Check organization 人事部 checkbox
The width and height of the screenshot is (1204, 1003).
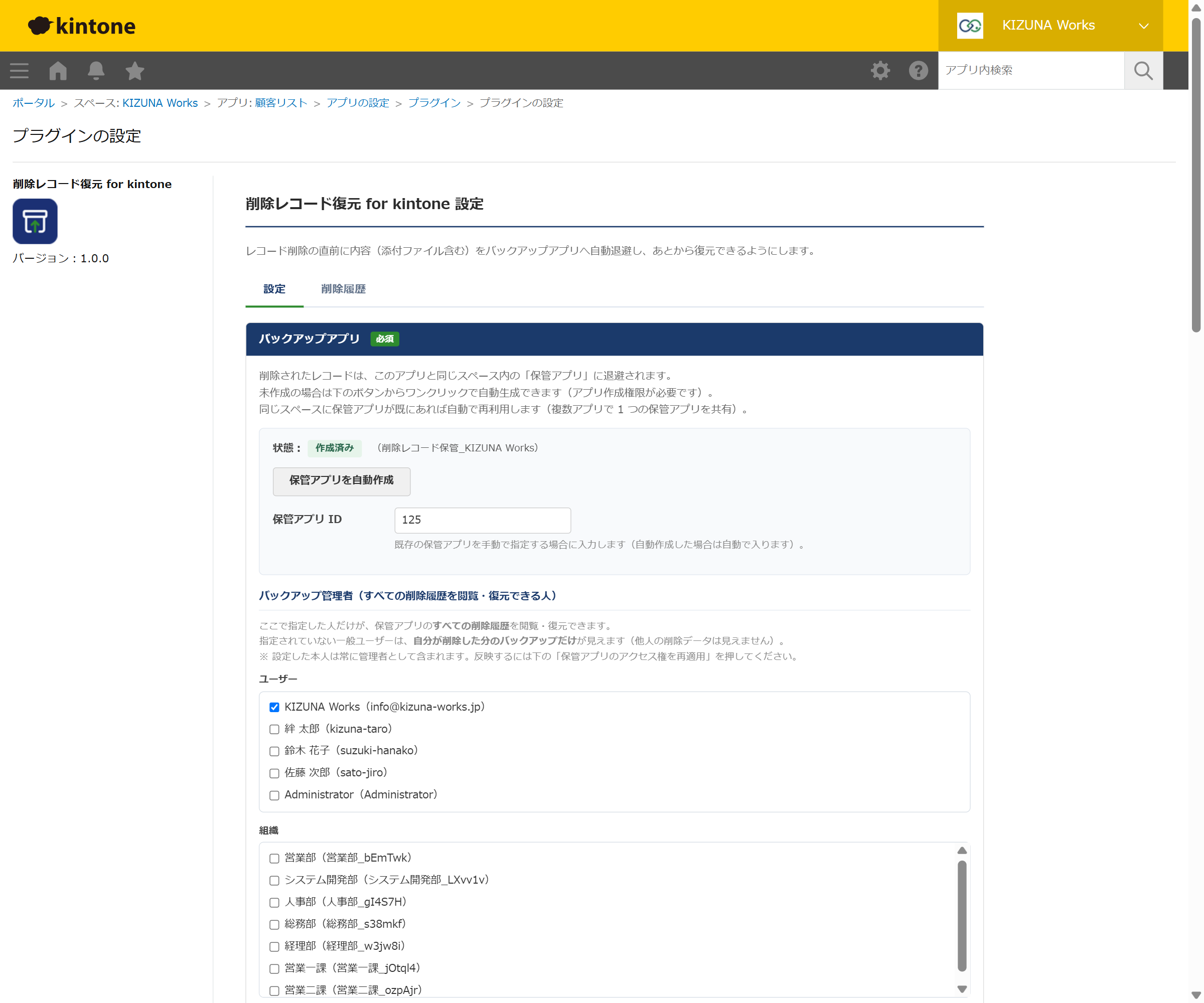click(x=274, y=902)
